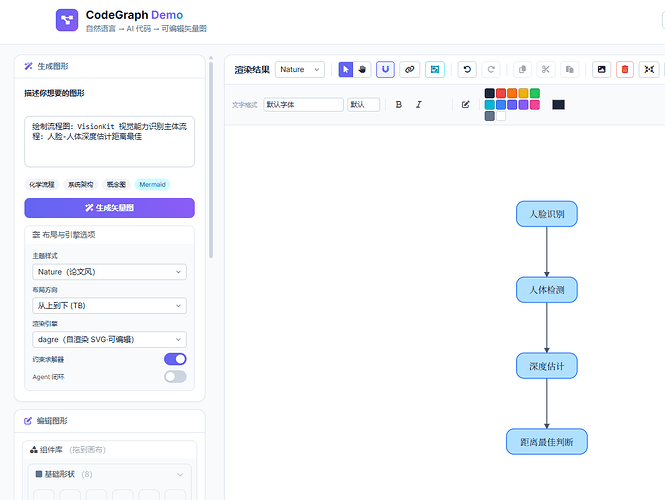Click the 生成矢量图 button
Screen dimensions: 665x500
[109, 208]
